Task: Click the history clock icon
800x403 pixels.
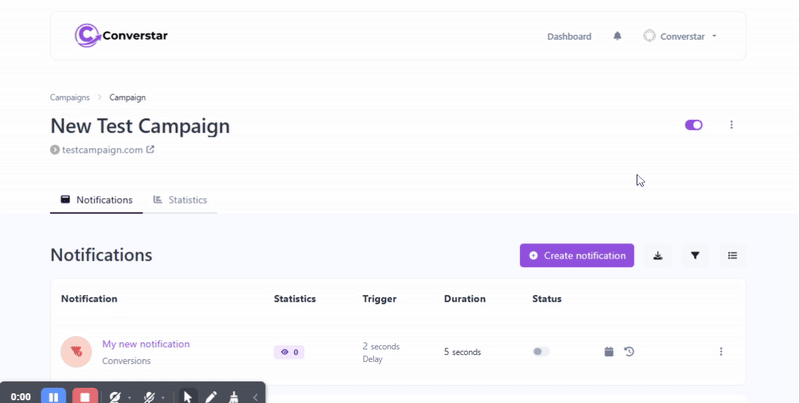Action: pyautogui.click(x=629, y=352)
